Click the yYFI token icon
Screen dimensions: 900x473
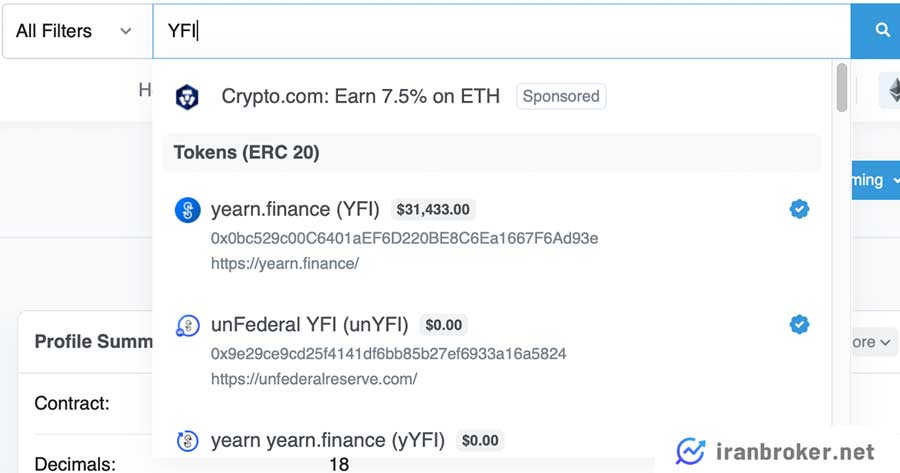(x=187, y=441)
